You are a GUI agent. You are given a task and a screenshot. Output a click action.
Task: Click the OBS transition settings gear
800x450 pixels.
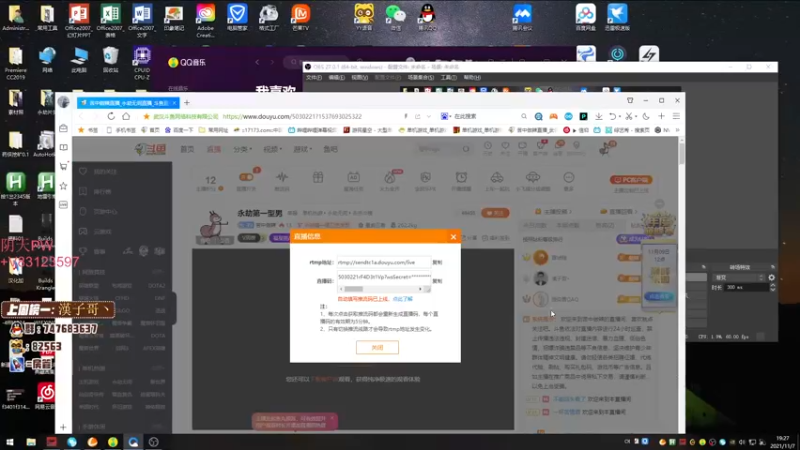[771, 278]
